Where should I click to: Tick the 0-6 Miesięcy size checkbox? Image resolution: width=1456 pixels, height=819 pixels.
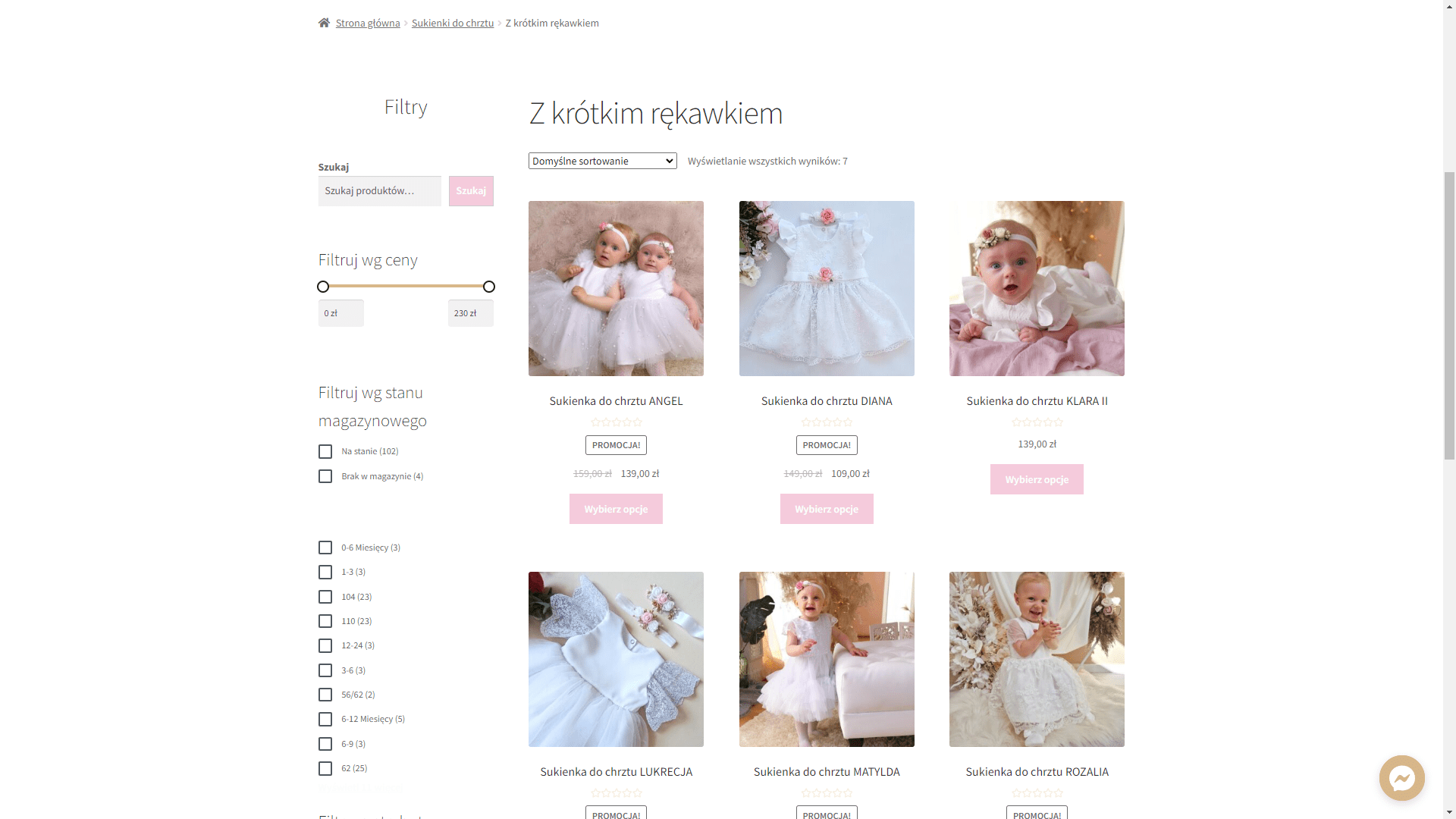325,548
